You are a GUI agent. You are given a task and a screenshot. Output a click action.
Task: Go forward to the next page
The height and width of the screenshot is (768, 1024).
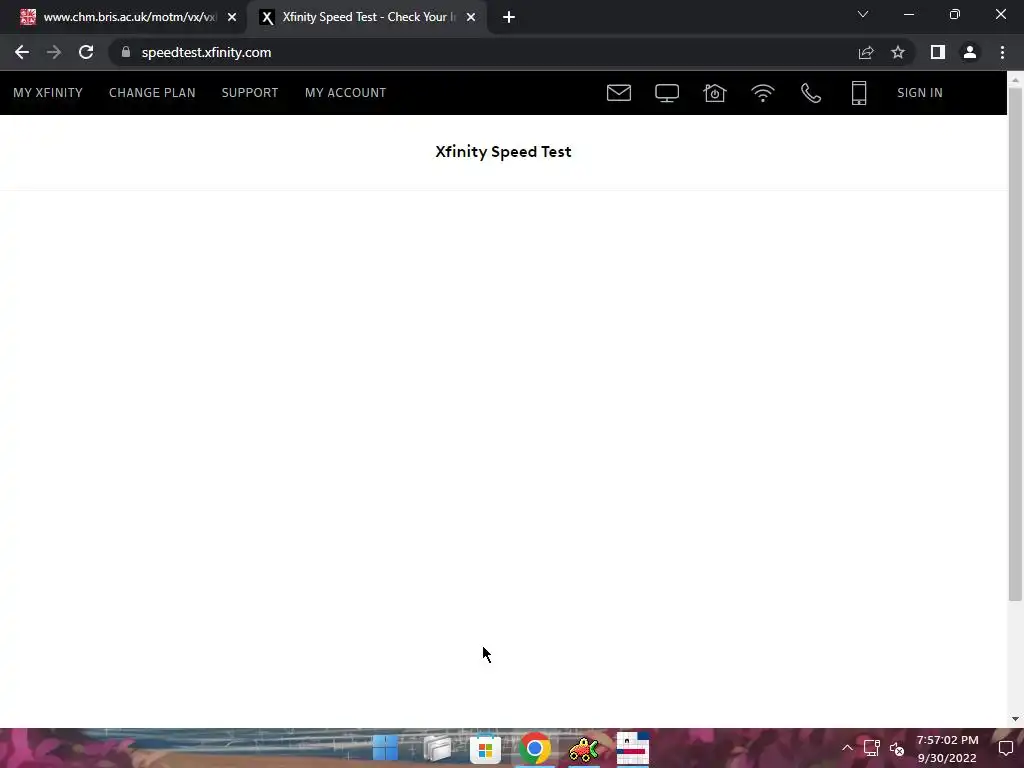pos(54,52)
